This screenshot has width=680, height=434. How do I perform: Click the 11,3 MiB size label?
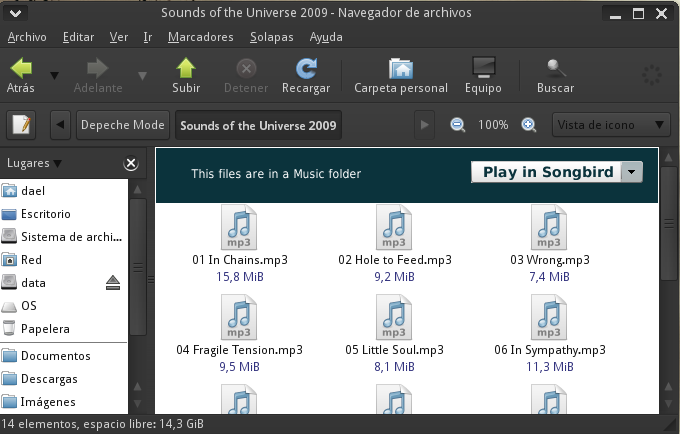point(550,367)
